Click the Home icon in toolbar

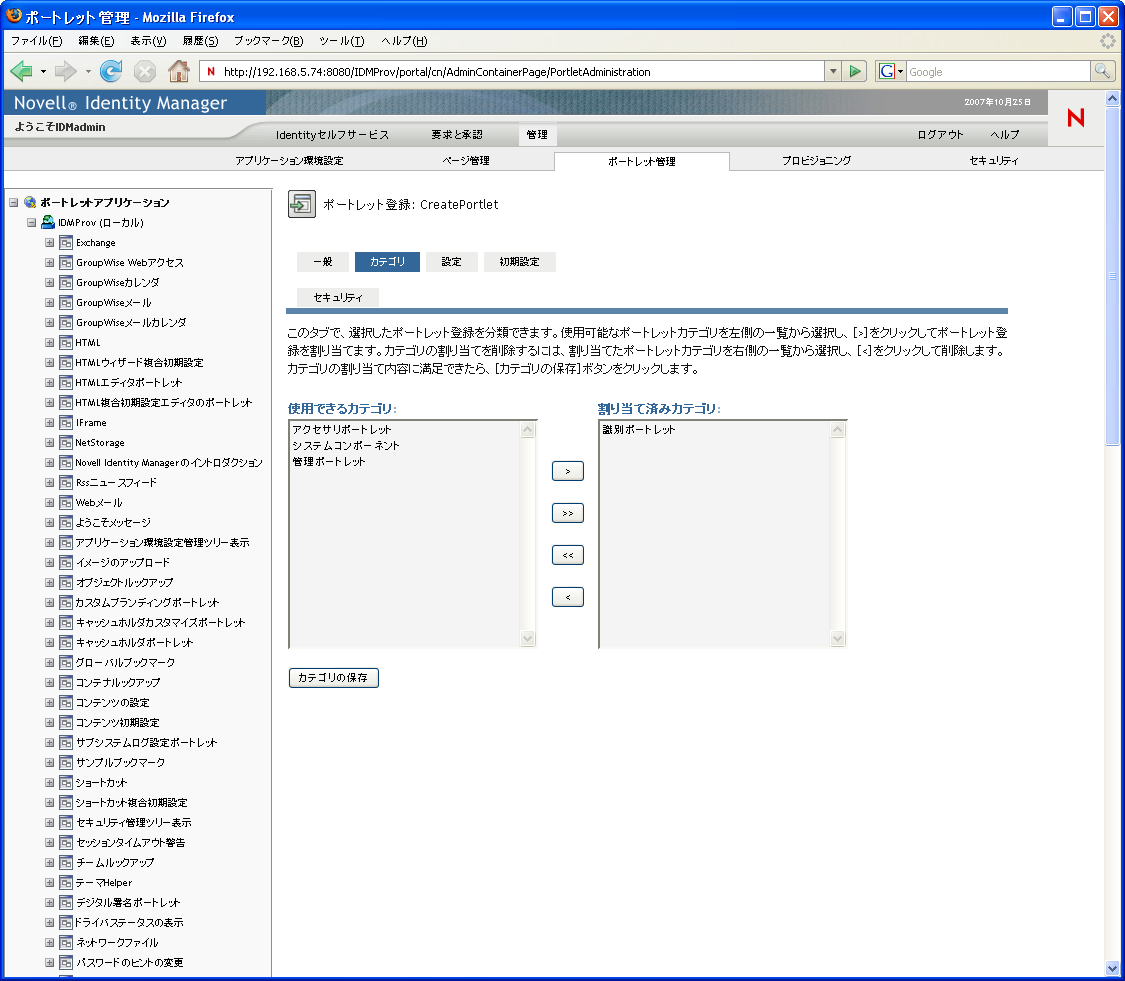(179, 71)
